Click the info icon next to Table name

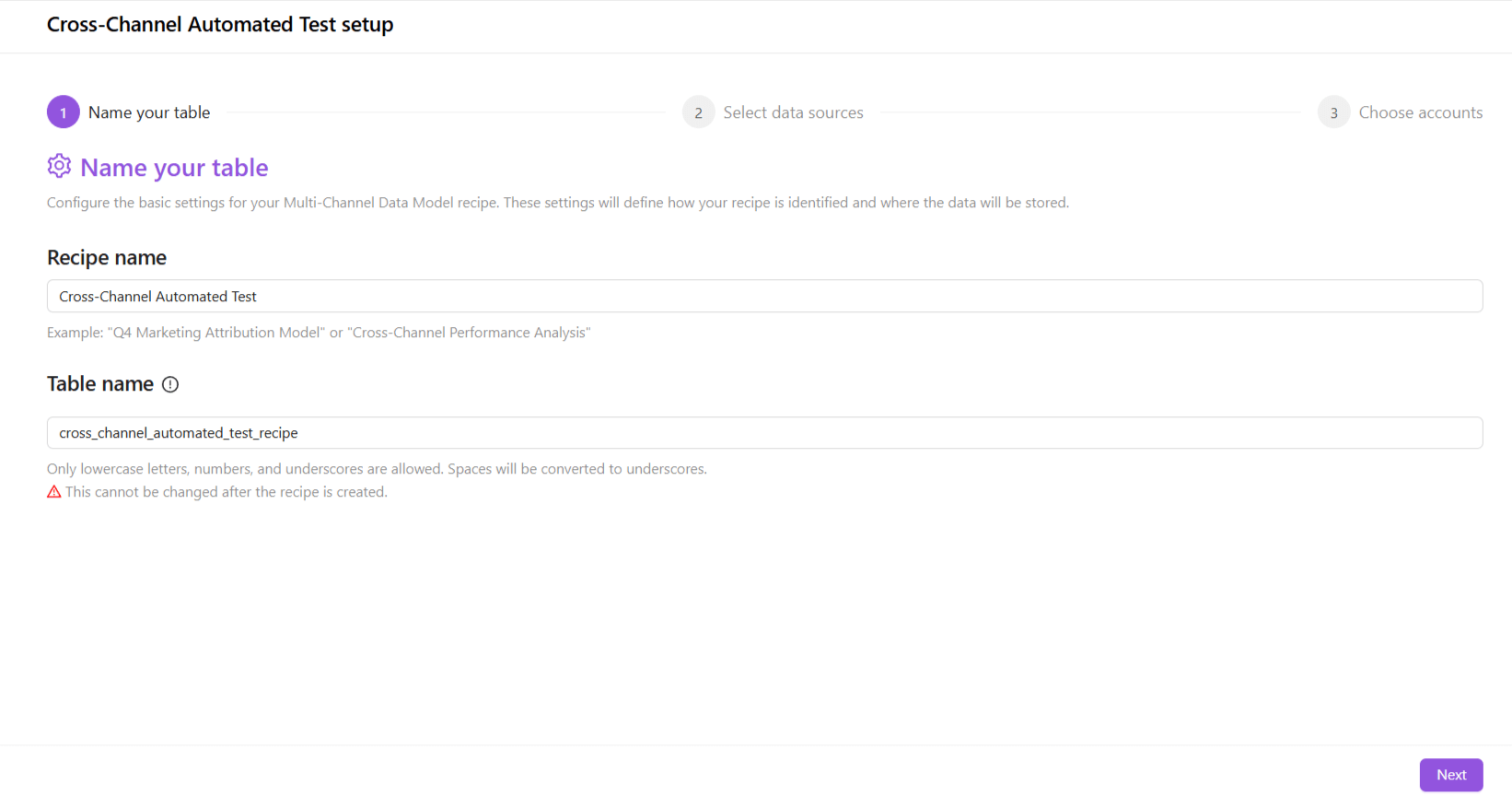170,385
